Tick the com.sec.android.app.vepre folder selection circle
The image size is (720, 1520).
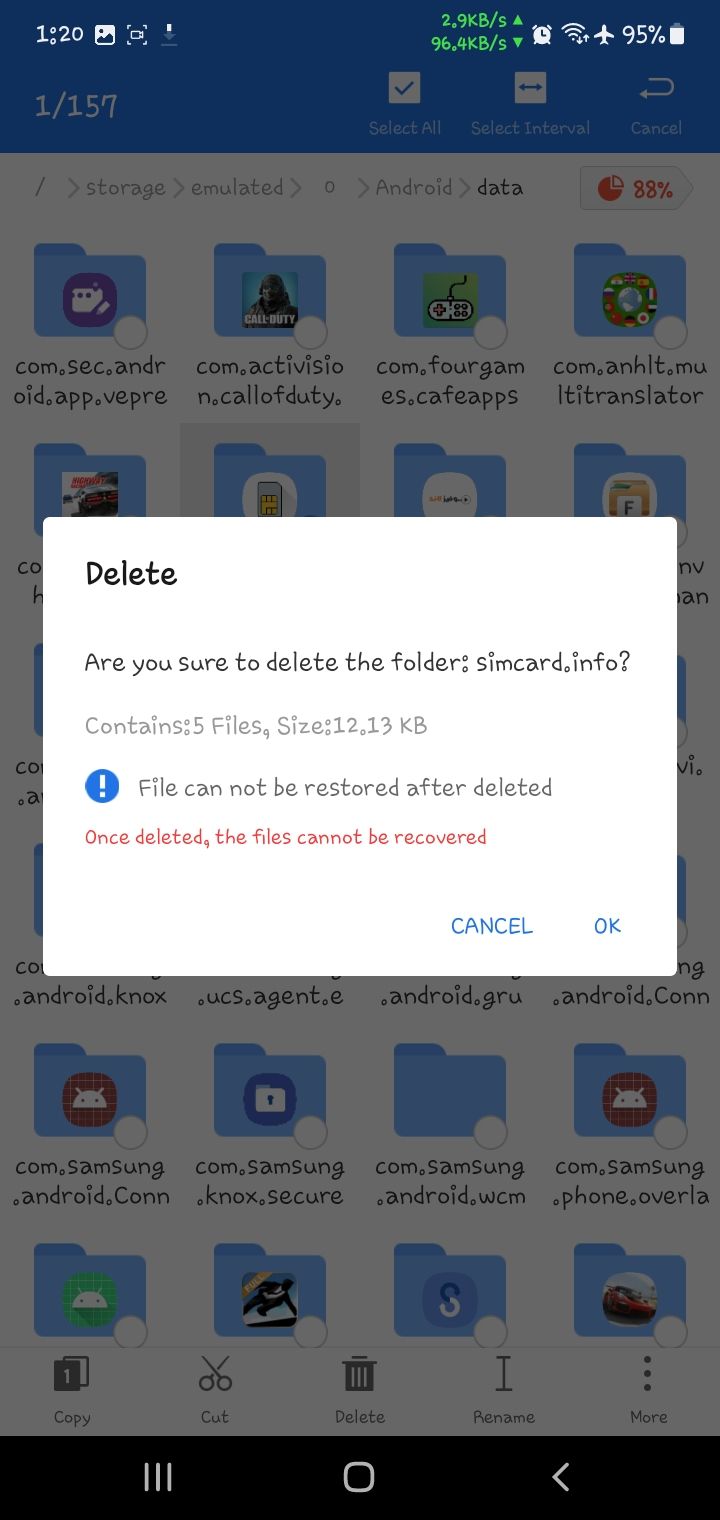(130, 331)
